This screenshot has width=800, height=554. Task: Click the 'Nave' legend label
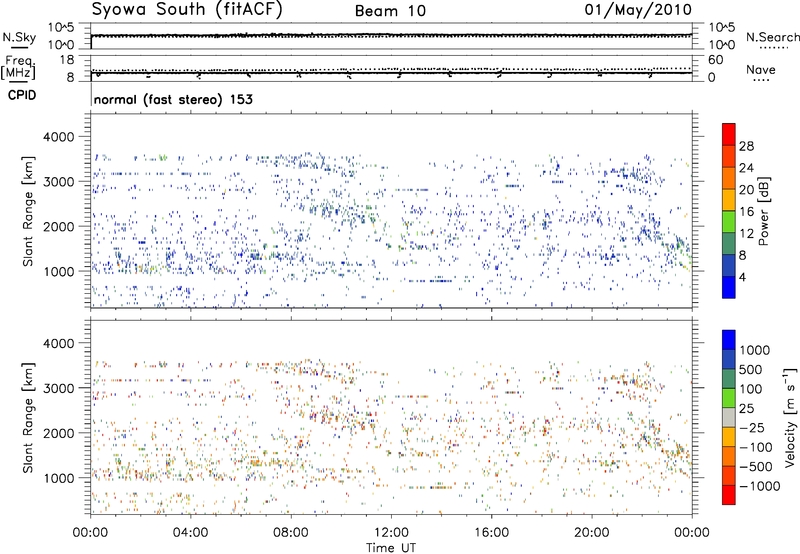(x=761, y=69)
